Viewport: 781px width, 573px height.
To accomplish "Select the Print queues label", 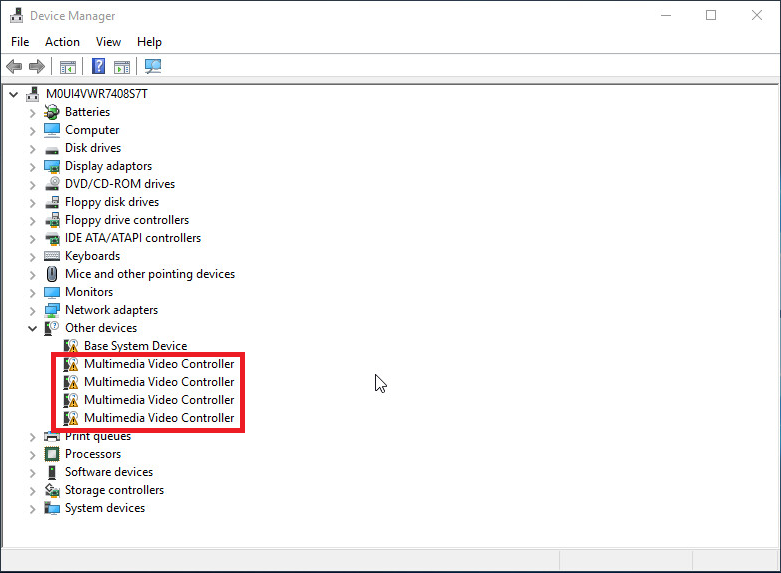I will coord(98,436).
